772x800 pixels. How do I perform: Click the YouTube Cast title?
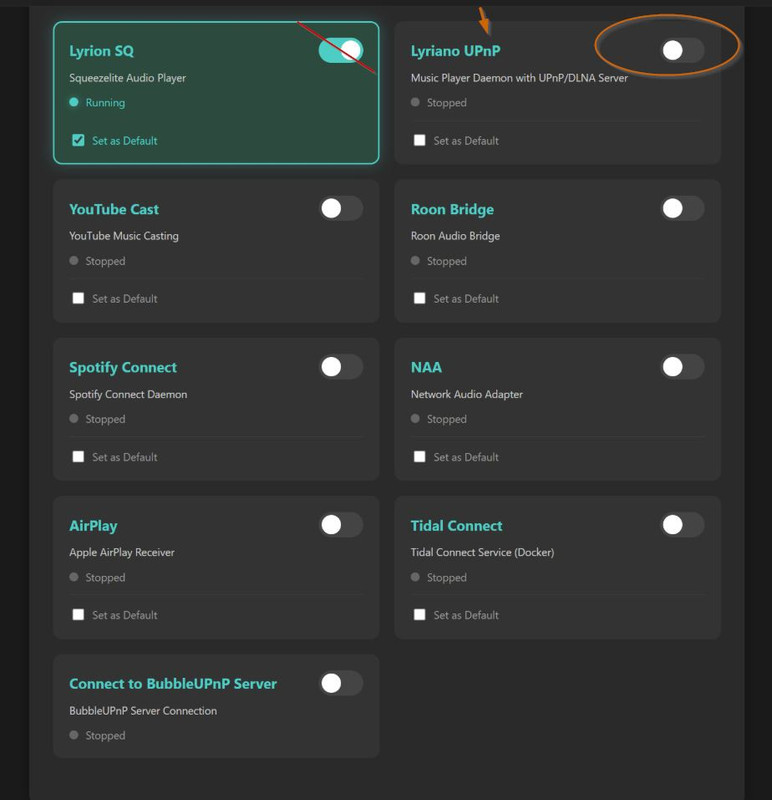(x=114, y=209)
